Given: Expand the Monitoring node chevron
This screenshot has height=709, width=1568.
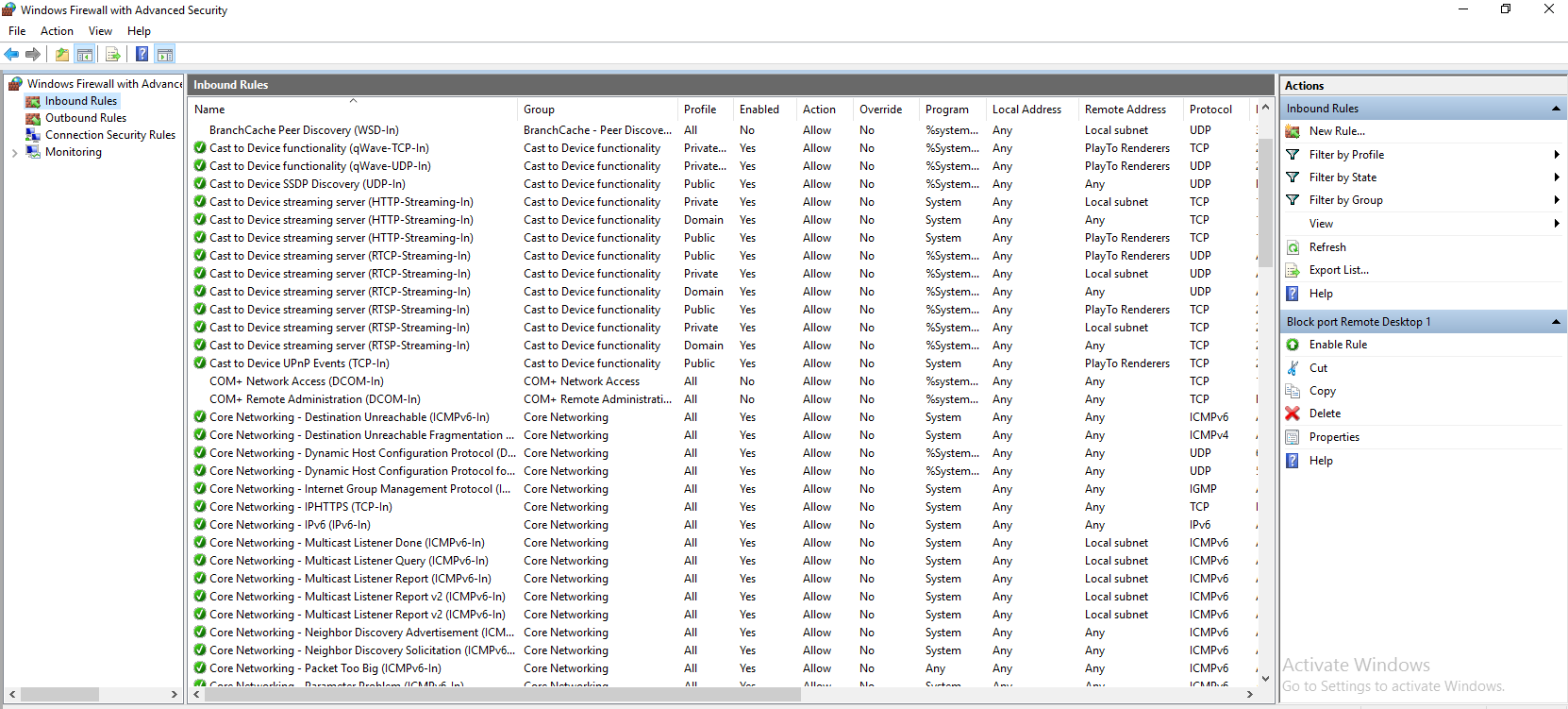Looking at the screenshot, I should 15,152.
